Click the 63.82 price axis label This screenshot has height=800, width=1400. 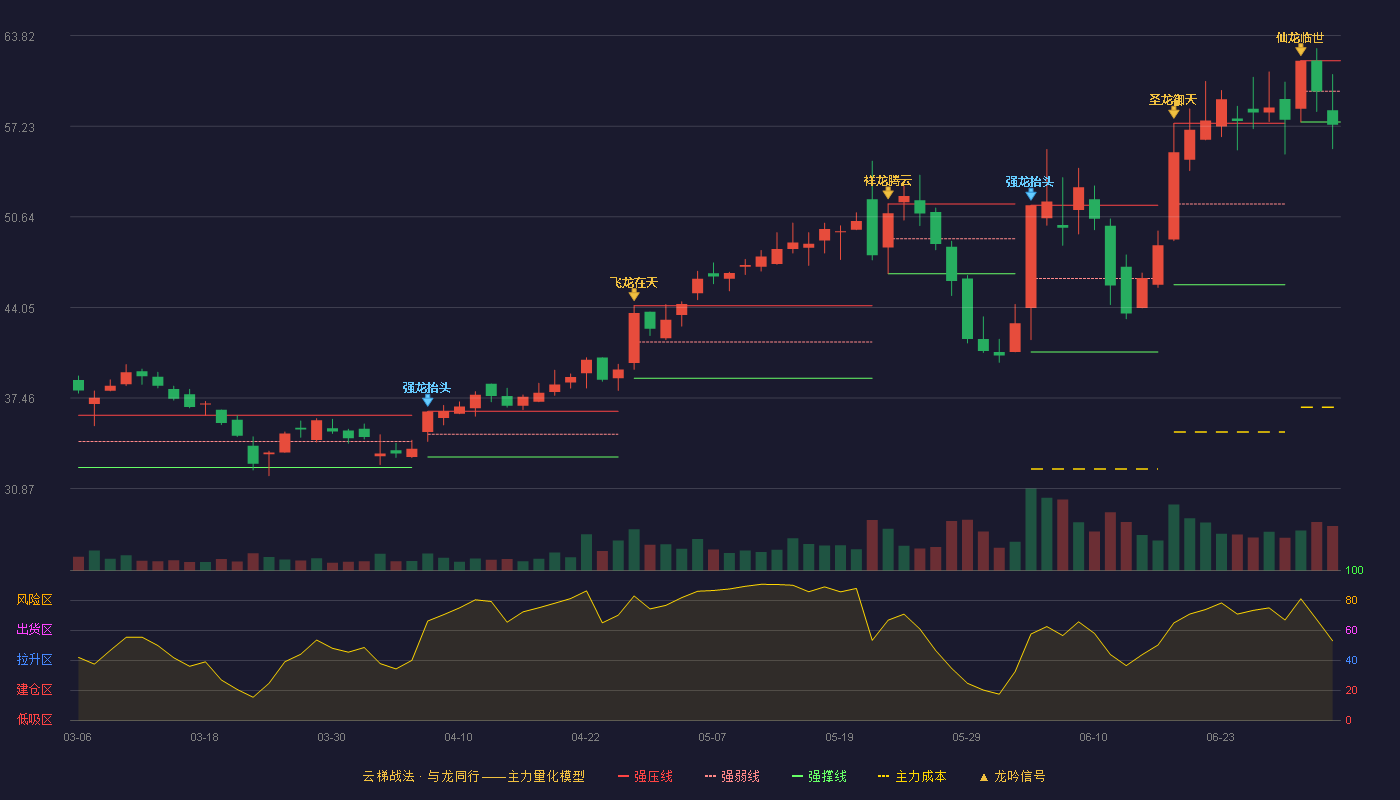coord(20,36)
